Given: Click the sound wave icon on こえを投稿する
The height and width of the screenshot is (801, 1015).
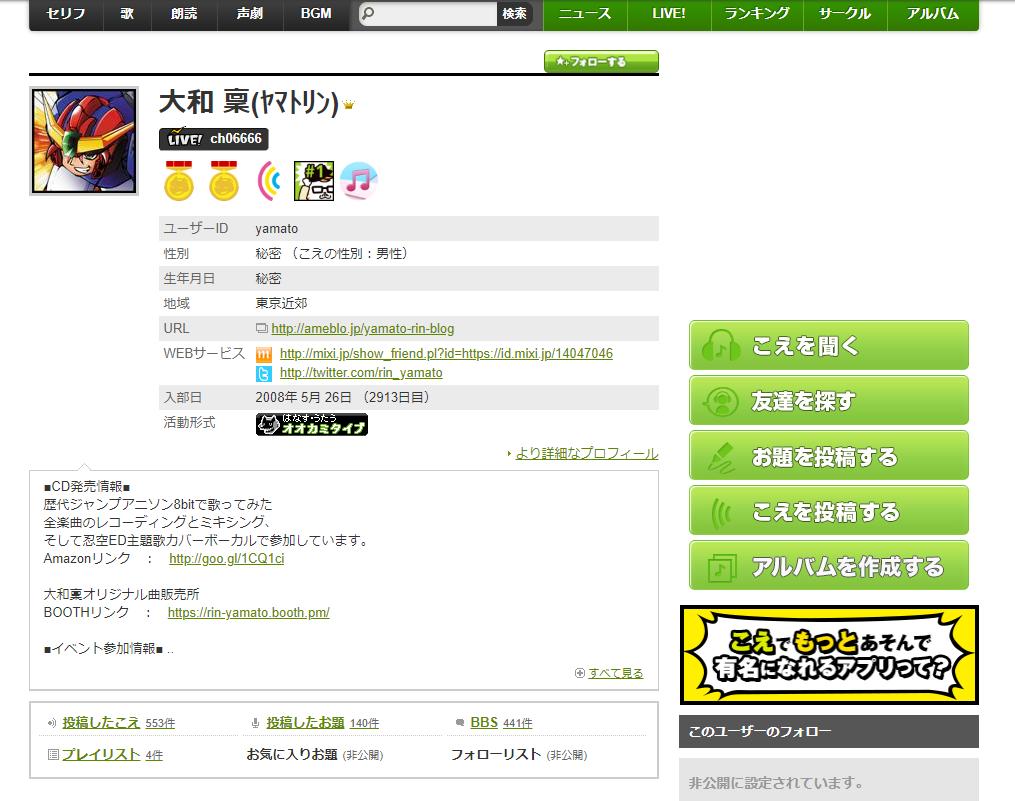Looking at the screenshot, I should click(720, 513).
